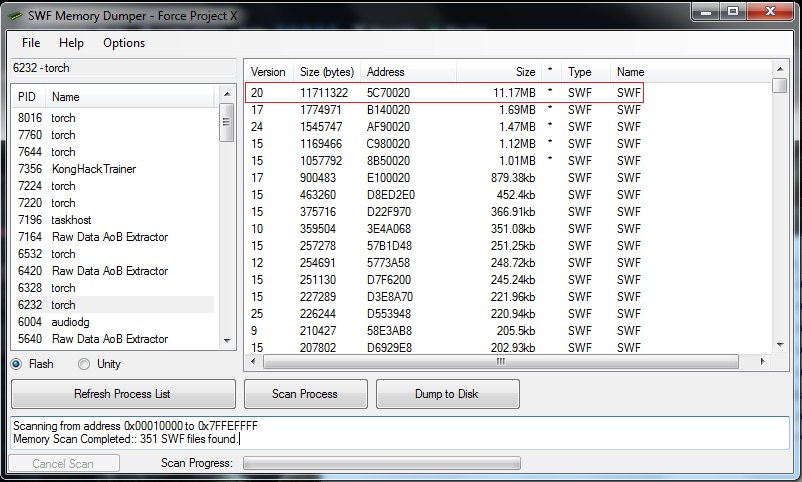Select KongHackTrainer process with PID 7356

(94, 169)
